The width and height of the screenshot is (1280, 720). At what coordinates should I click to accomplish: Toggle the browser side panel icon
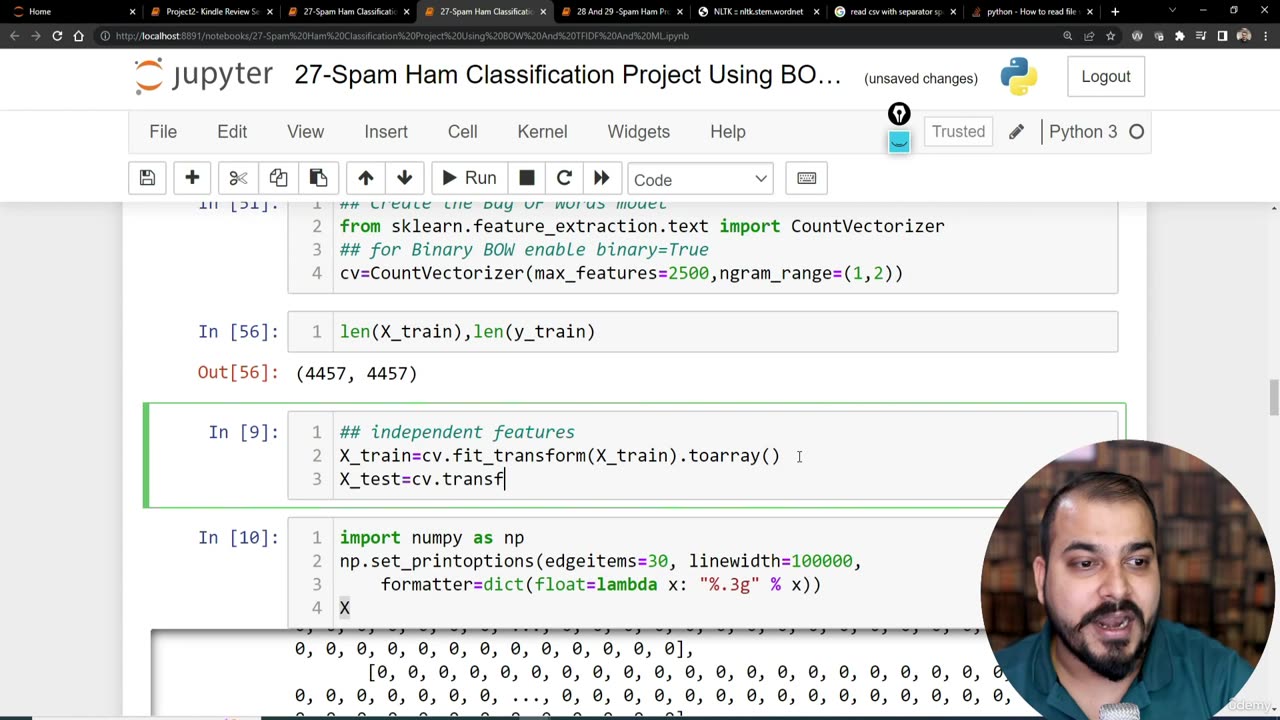(1222, 36)
